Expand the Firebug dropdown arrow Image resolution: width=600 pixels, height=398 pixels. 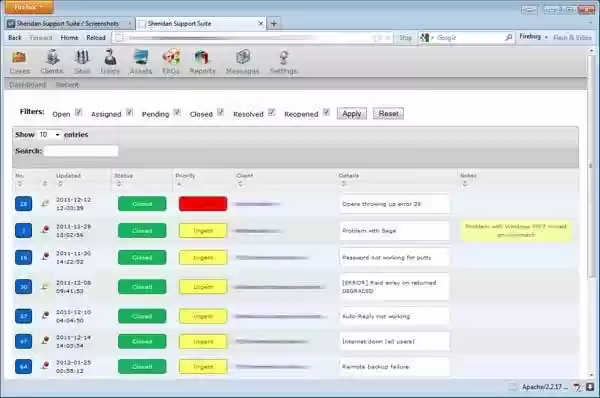coord(546,37)
